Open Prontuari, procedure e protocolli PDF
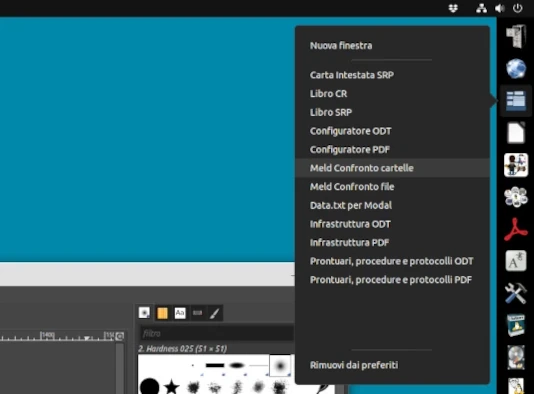Image resolution: width=534 pixels, height=394 pixels. click(x=392, y=280)
